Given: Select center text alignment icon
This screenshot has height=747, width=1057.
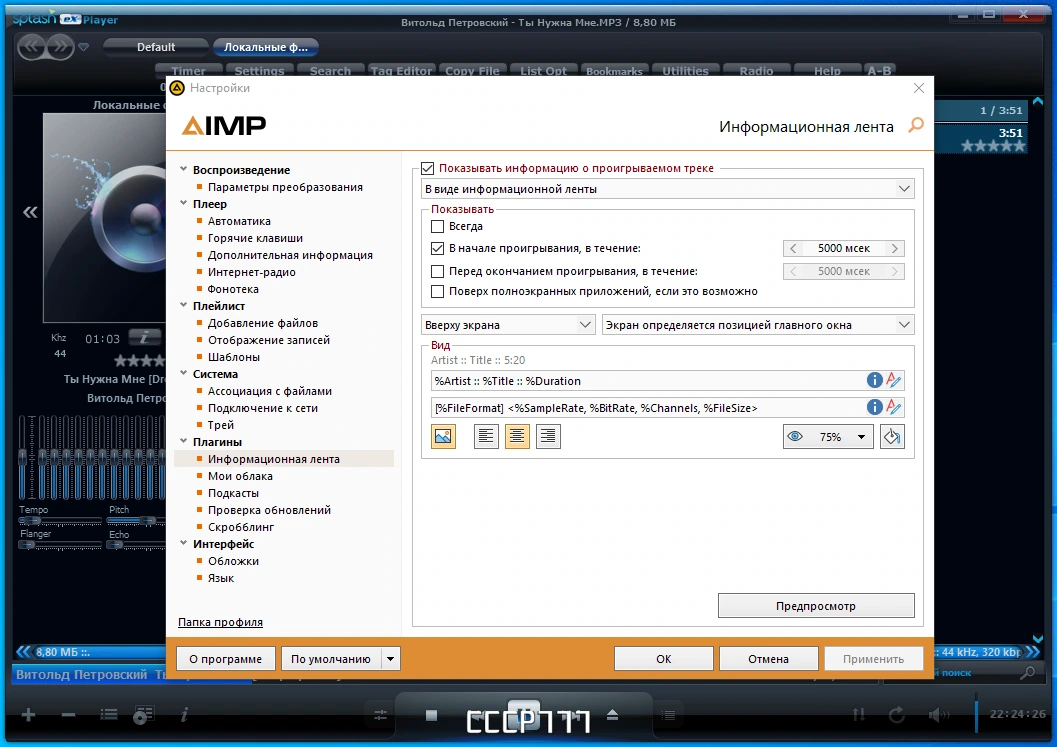Looking at the screenshot, I should pyautogui.click(x=517, y=436).
